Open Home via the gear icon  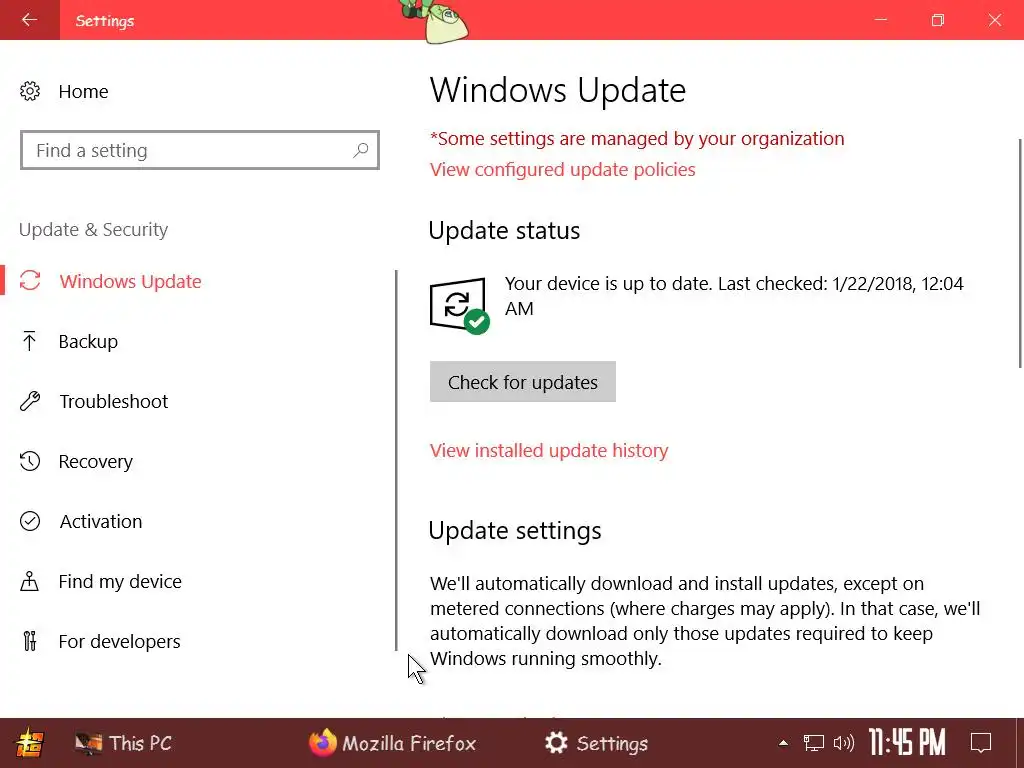point(30,91)
